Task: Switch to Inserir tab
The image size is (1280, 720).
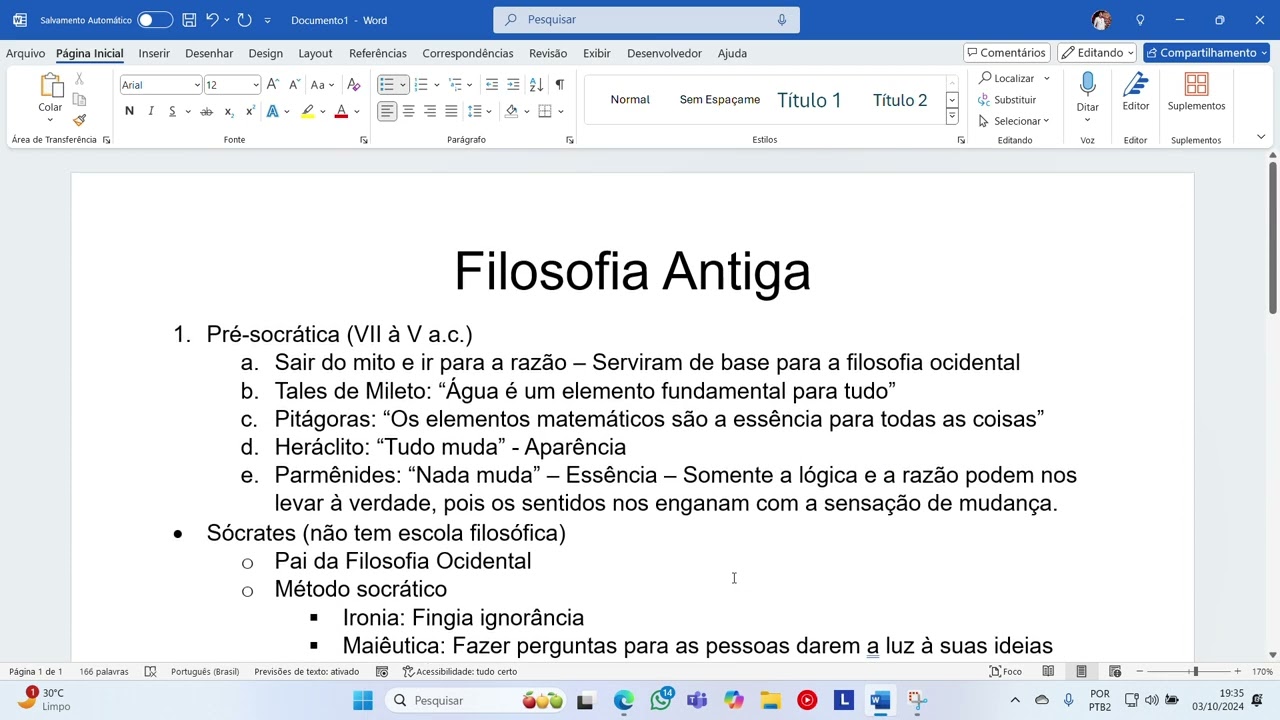Action: (x=154, y=53)
